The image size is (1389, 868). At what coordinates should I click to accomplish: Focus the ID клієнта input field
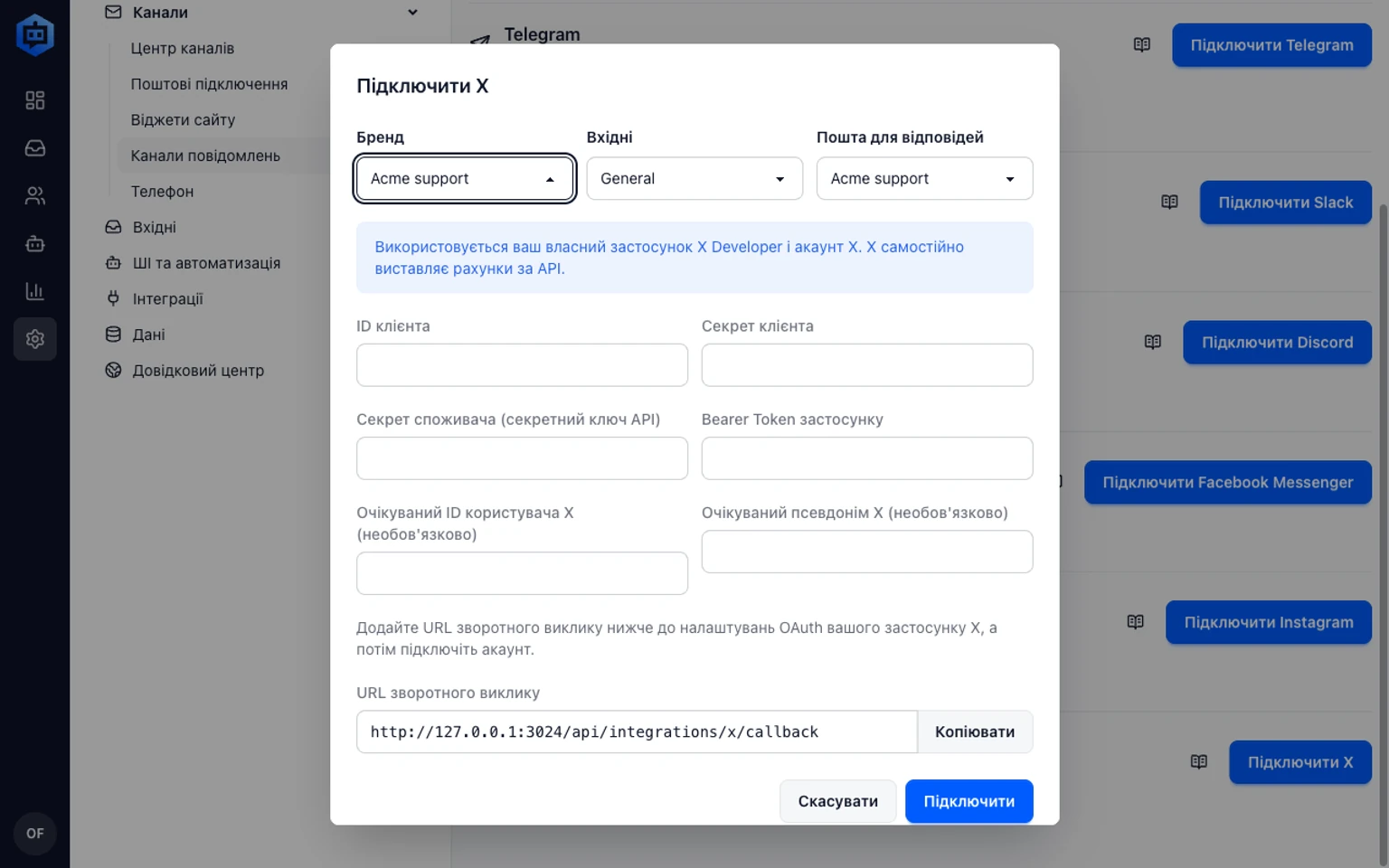(x=522, y=365)
